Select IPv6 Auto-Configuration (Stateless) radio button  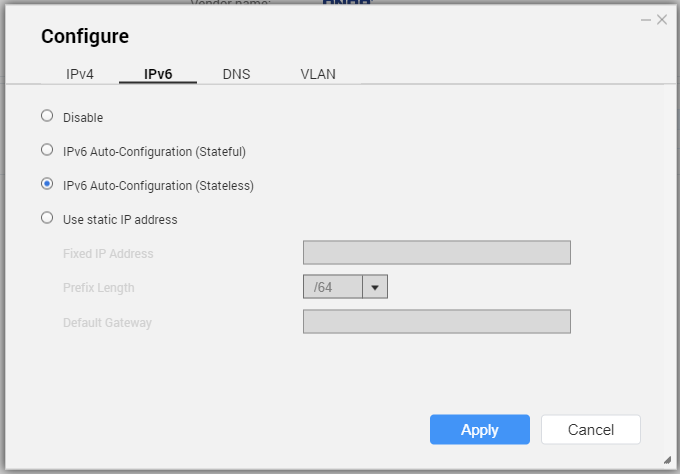[47, 184]
